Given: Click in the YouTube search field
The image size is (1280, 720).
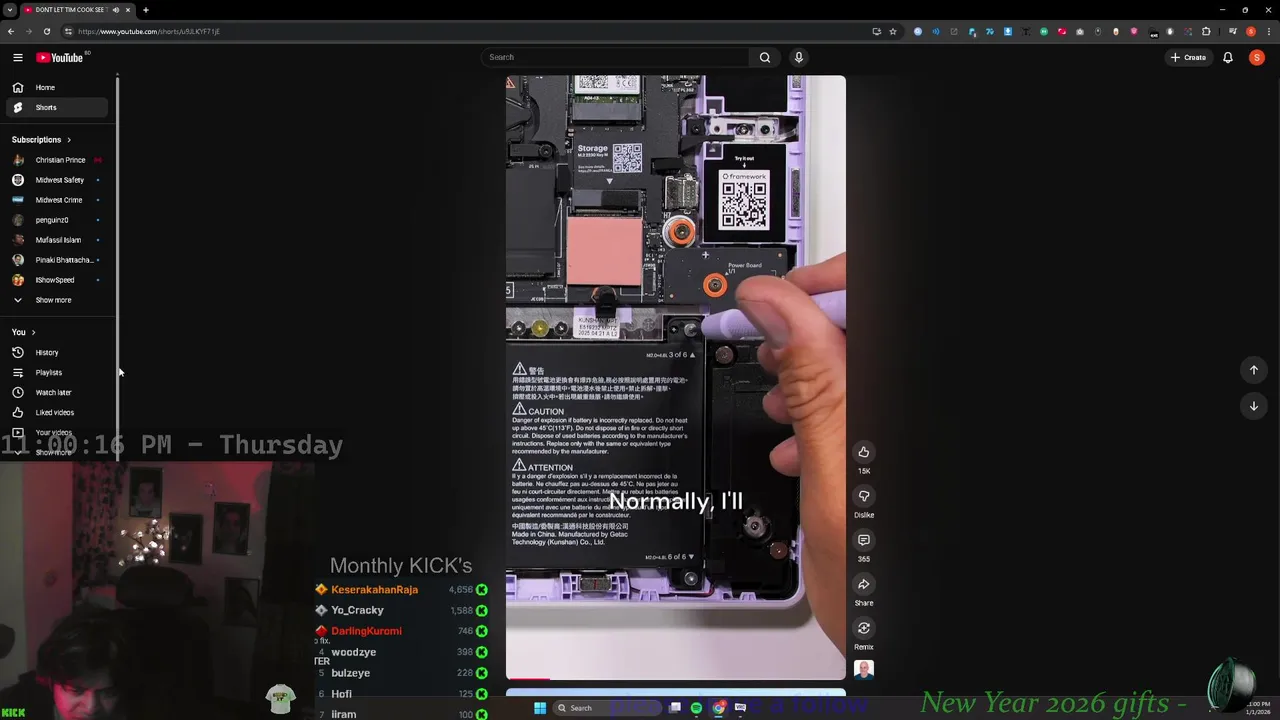Looking at the screenshot, I should 615,57.
